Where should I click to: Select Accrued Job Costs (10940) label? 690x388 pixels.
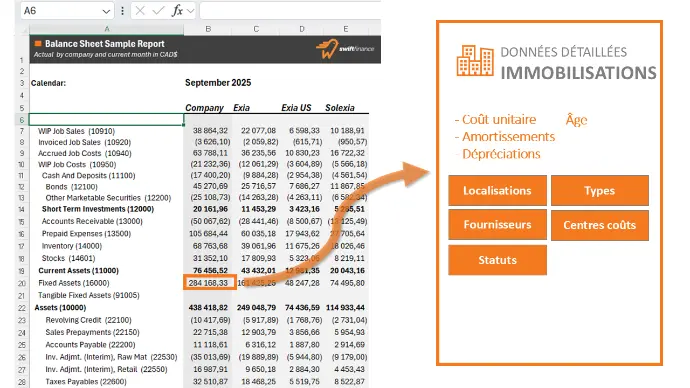click(x=84, y=153)
